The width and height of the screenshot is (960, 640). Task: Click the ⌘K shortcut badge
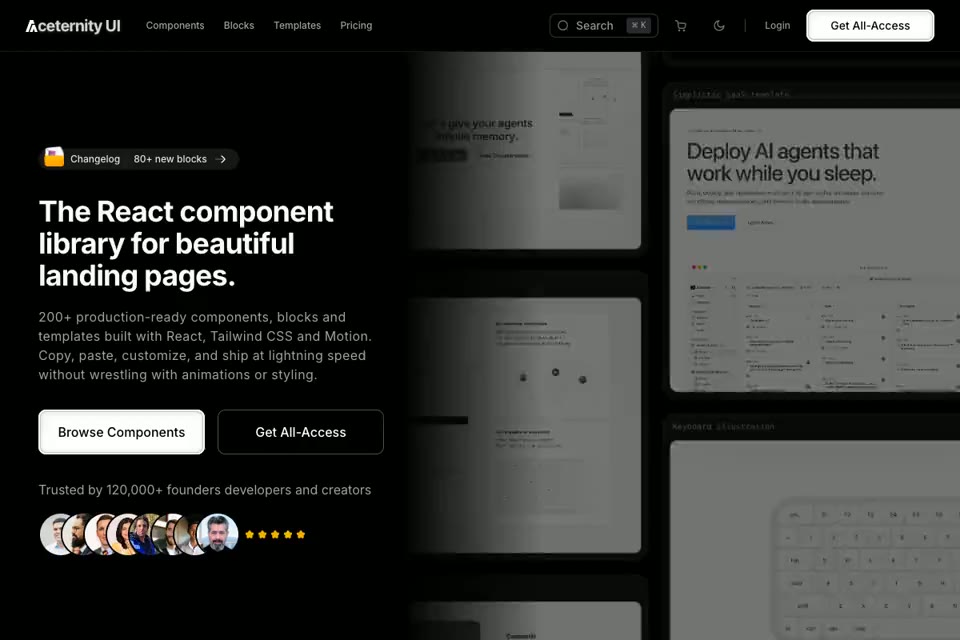(639, 26)
